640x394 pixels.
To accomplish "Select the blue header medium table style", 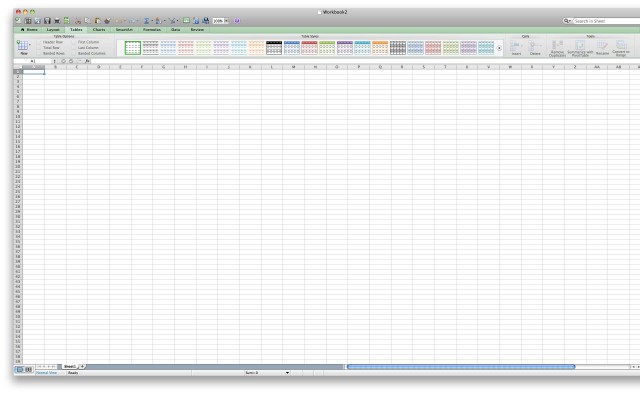I will coord(291,48).
